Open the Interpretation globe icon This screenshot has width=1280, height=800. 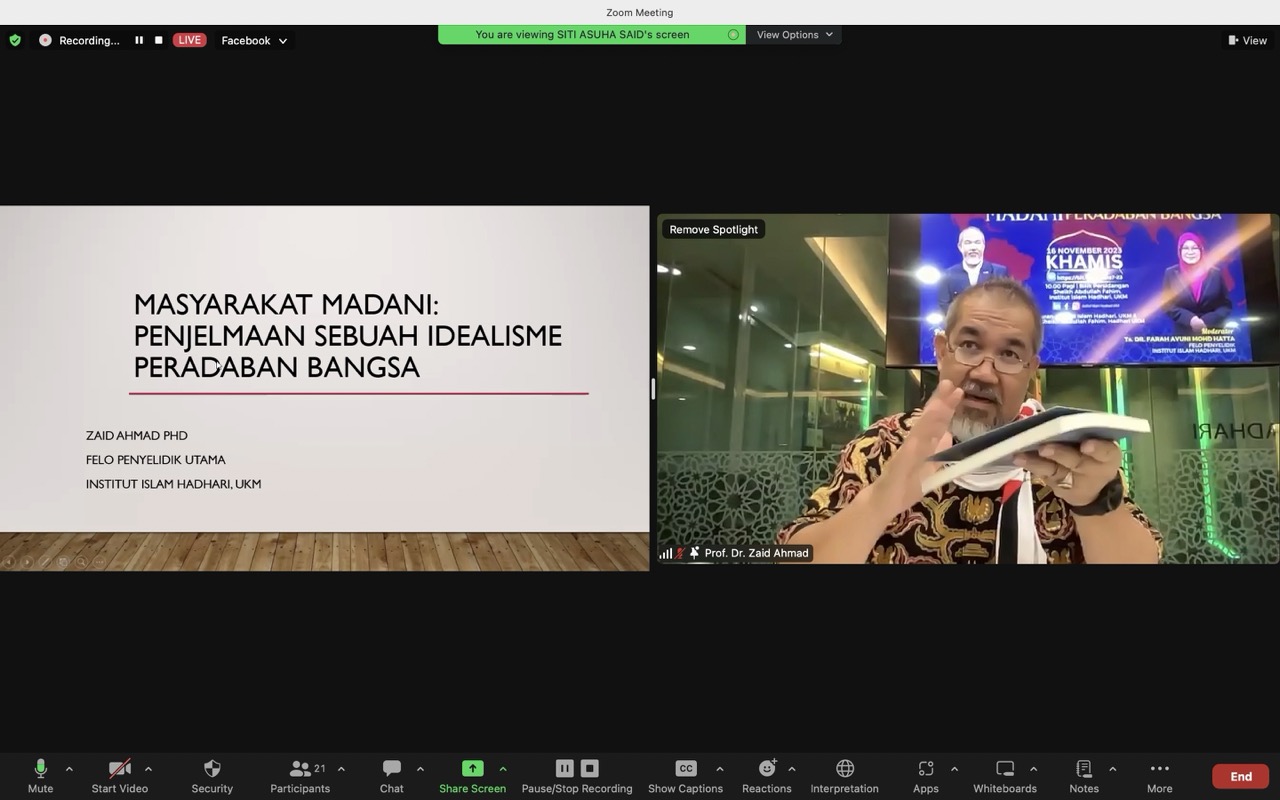844,769
